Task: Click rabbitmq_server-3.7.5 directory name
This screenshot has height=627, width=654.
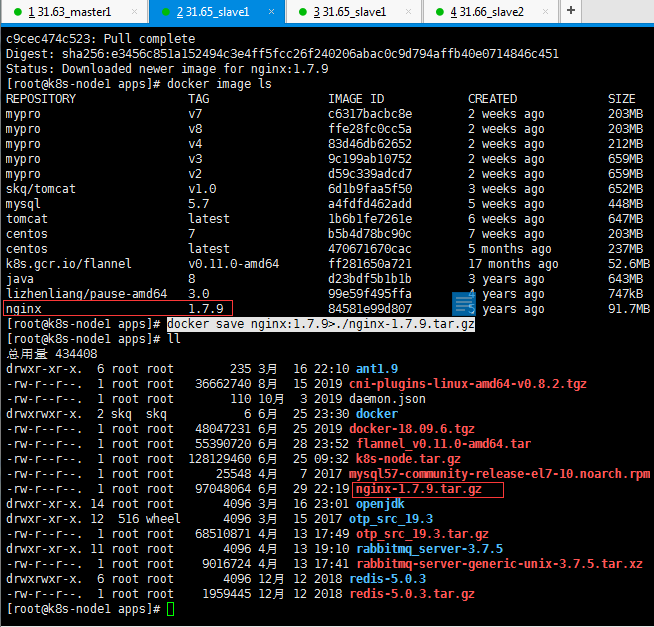Action: tap(429, 549)
